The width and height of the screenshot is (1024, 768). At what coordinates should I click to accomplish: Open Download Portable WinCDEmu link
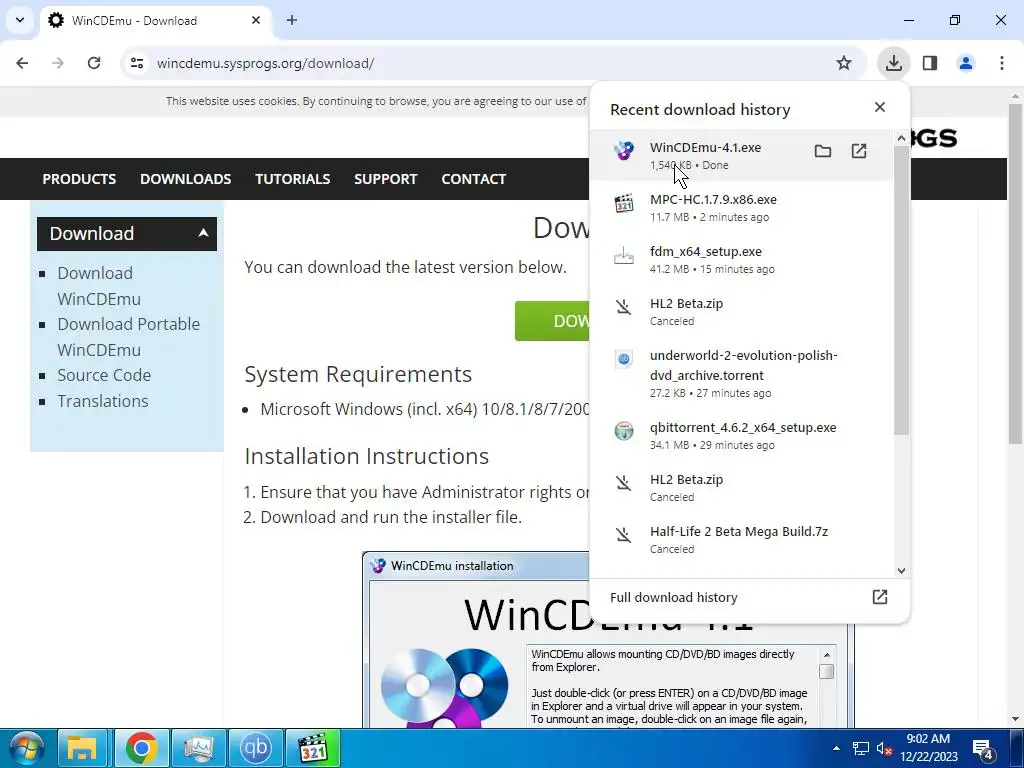click(x=129, y=337)
